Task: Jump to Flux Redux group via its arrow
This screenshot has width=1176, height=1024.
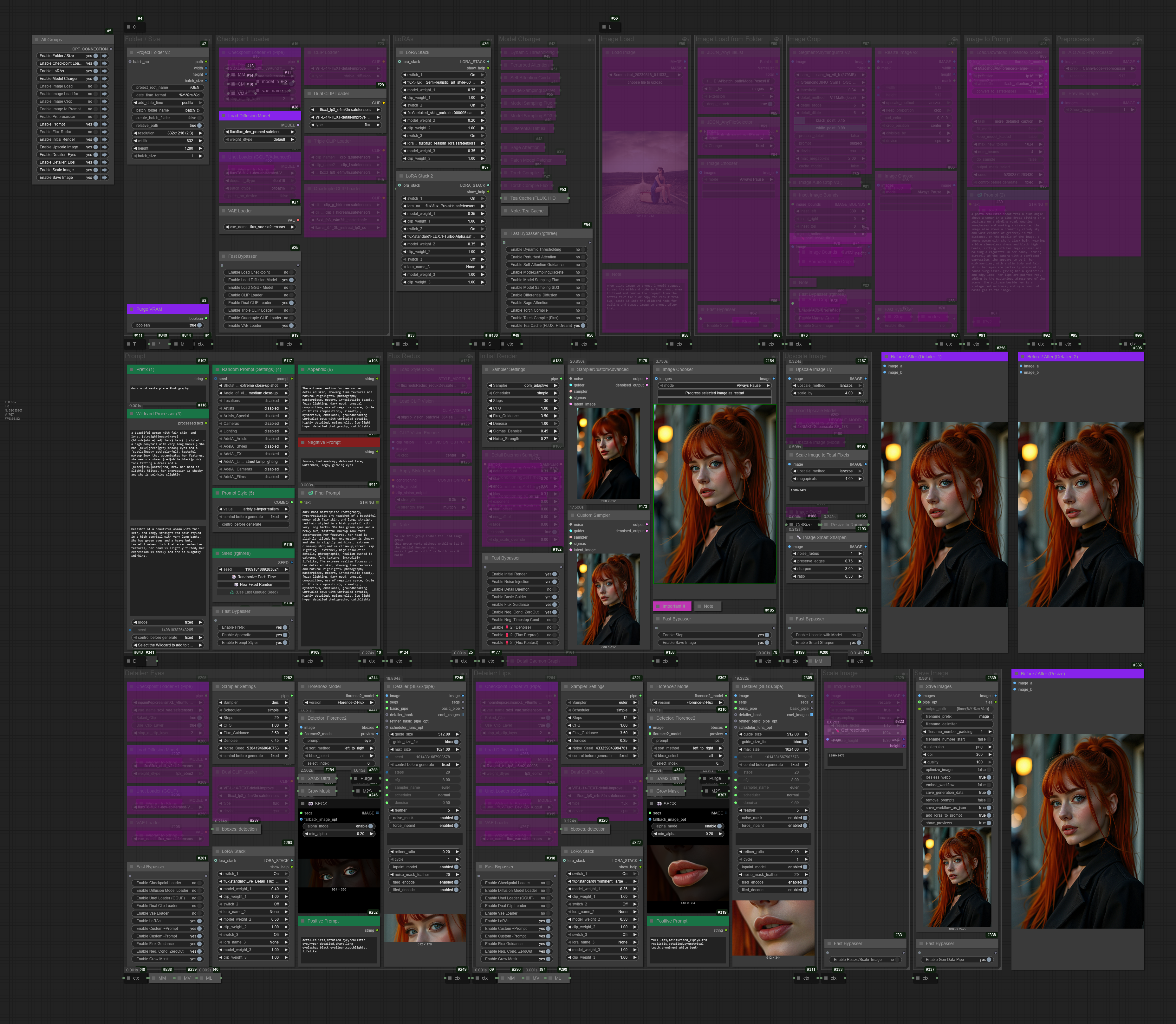Action: (105, 132)
